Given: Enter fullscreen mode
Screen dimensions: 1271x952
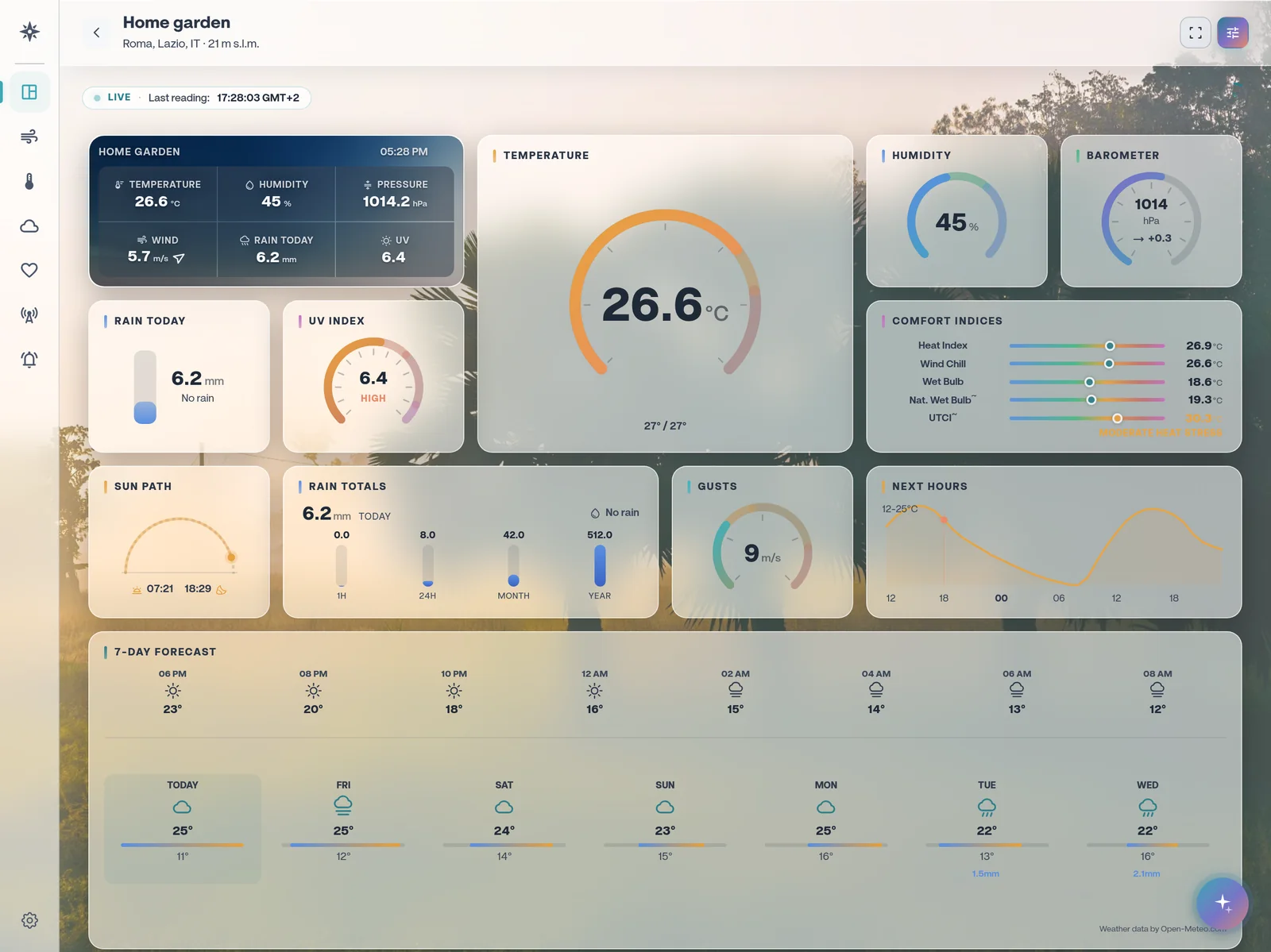Looking at the screenshot, I should (x=1196, y=33).
